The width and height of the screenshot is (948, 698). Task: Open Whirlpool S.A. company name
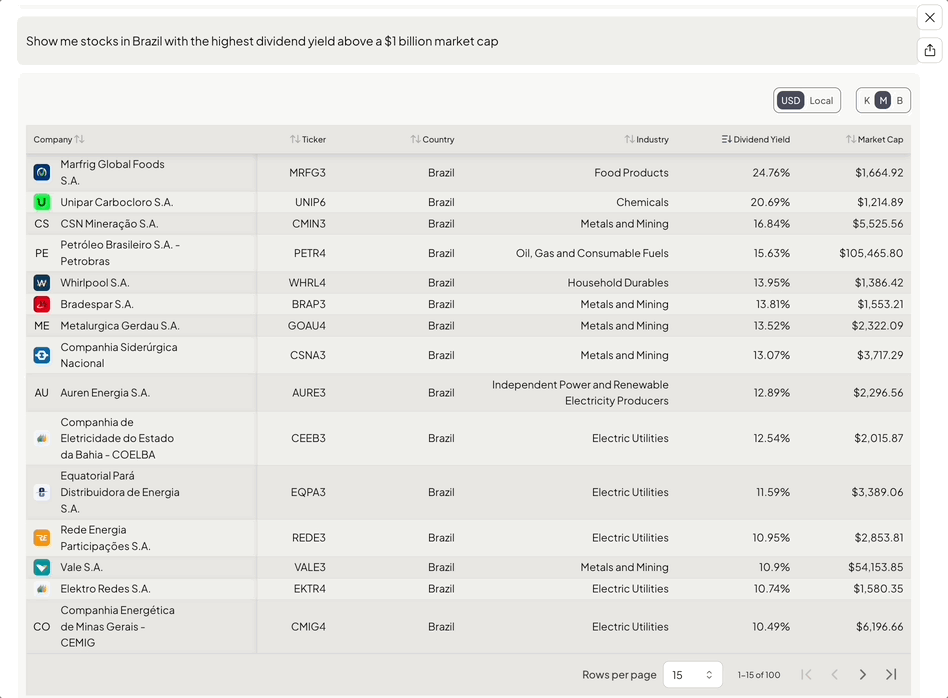[x=95, y=282]
